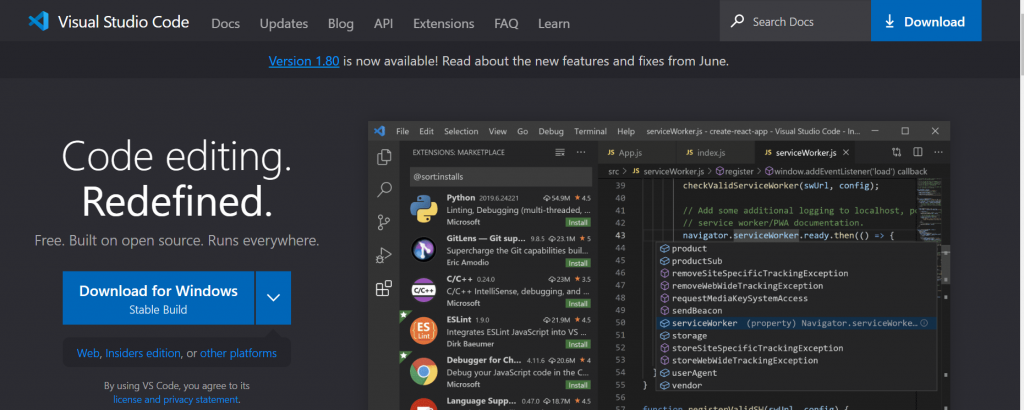Screen dimensions: 1024x410
Task: Open the Debug menu
Action: 551,131
